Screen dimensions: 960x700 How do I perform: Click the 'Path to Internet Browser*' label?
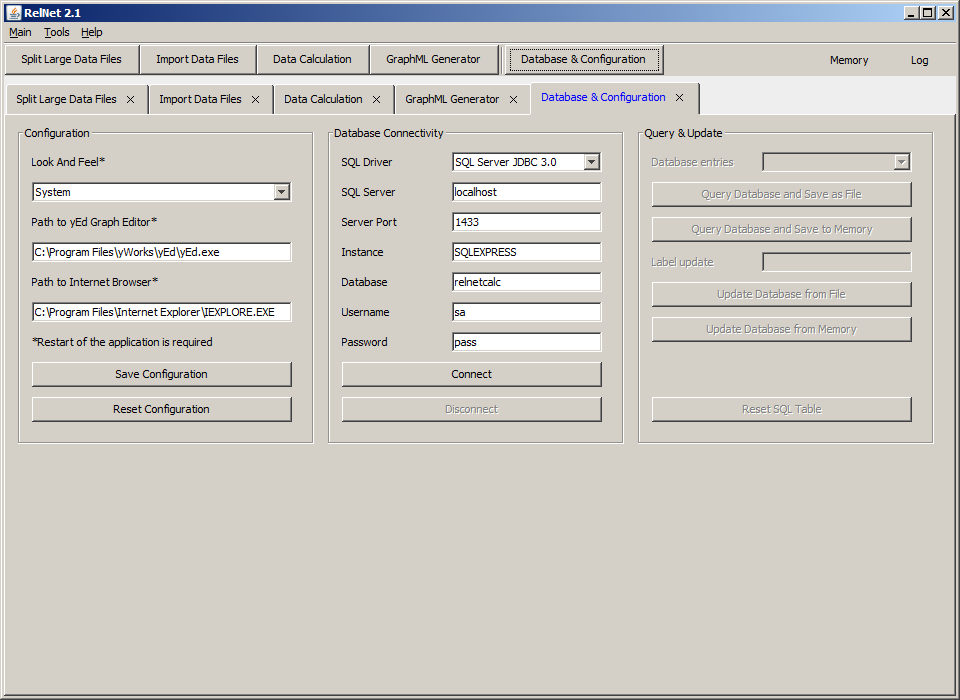coord(95,282)
